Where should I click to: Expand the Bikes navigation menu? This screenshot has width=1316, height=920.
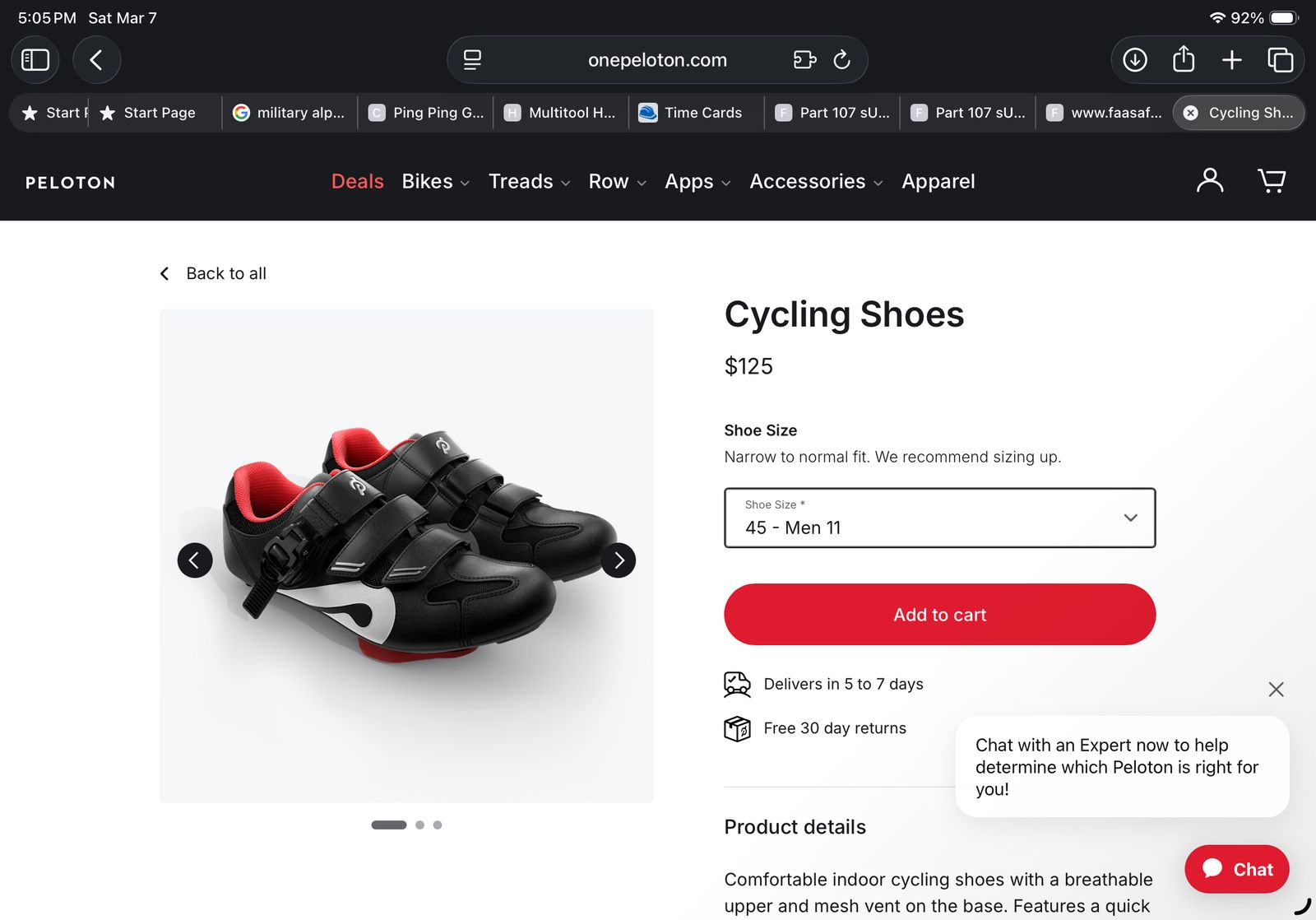(435, 182)
